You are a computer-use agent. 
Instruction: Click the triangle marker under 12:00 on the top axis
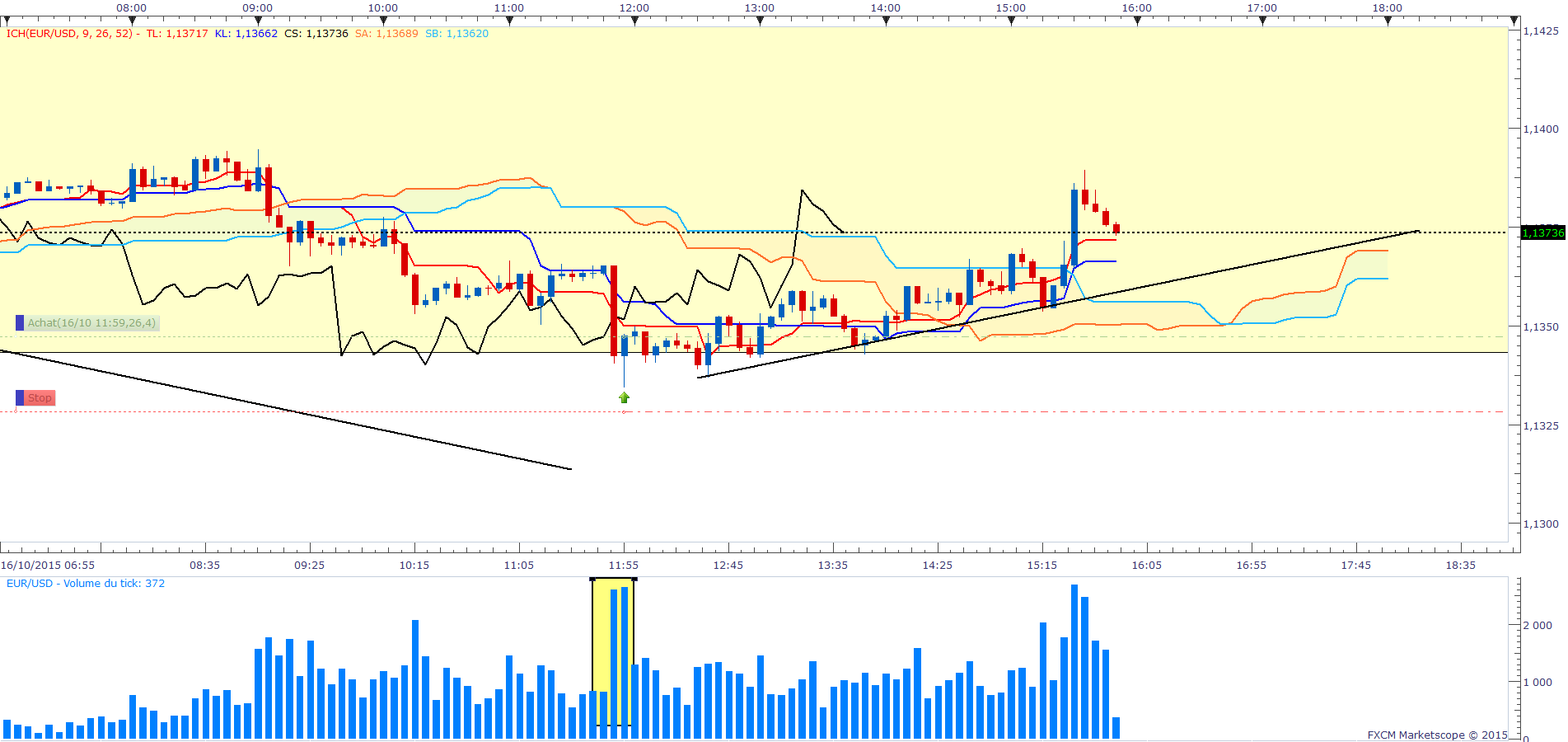(634, 21)
